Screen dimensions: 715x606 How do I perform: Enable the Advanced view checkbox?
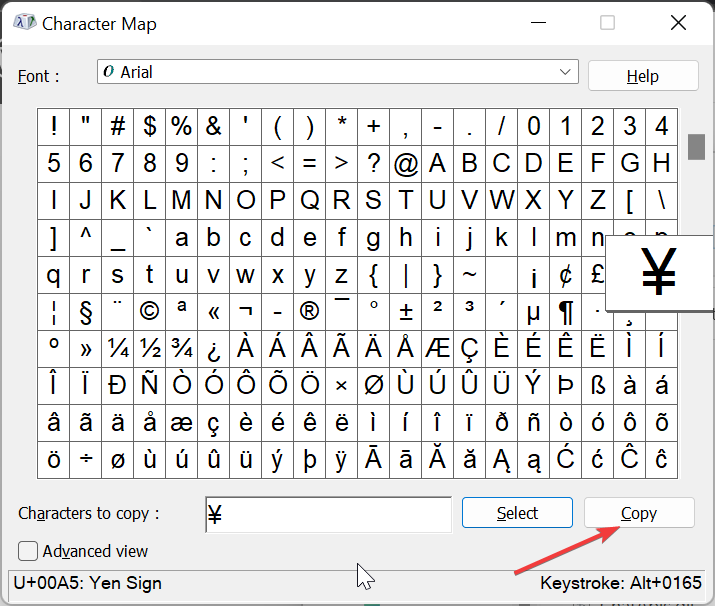pos(28,551)
